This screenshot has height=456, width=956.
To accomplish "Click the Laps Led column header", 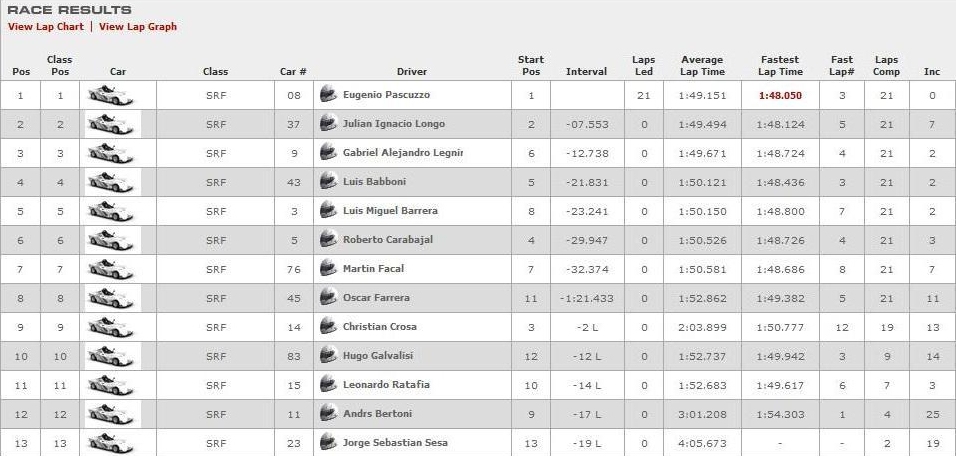I will (643, 66).
